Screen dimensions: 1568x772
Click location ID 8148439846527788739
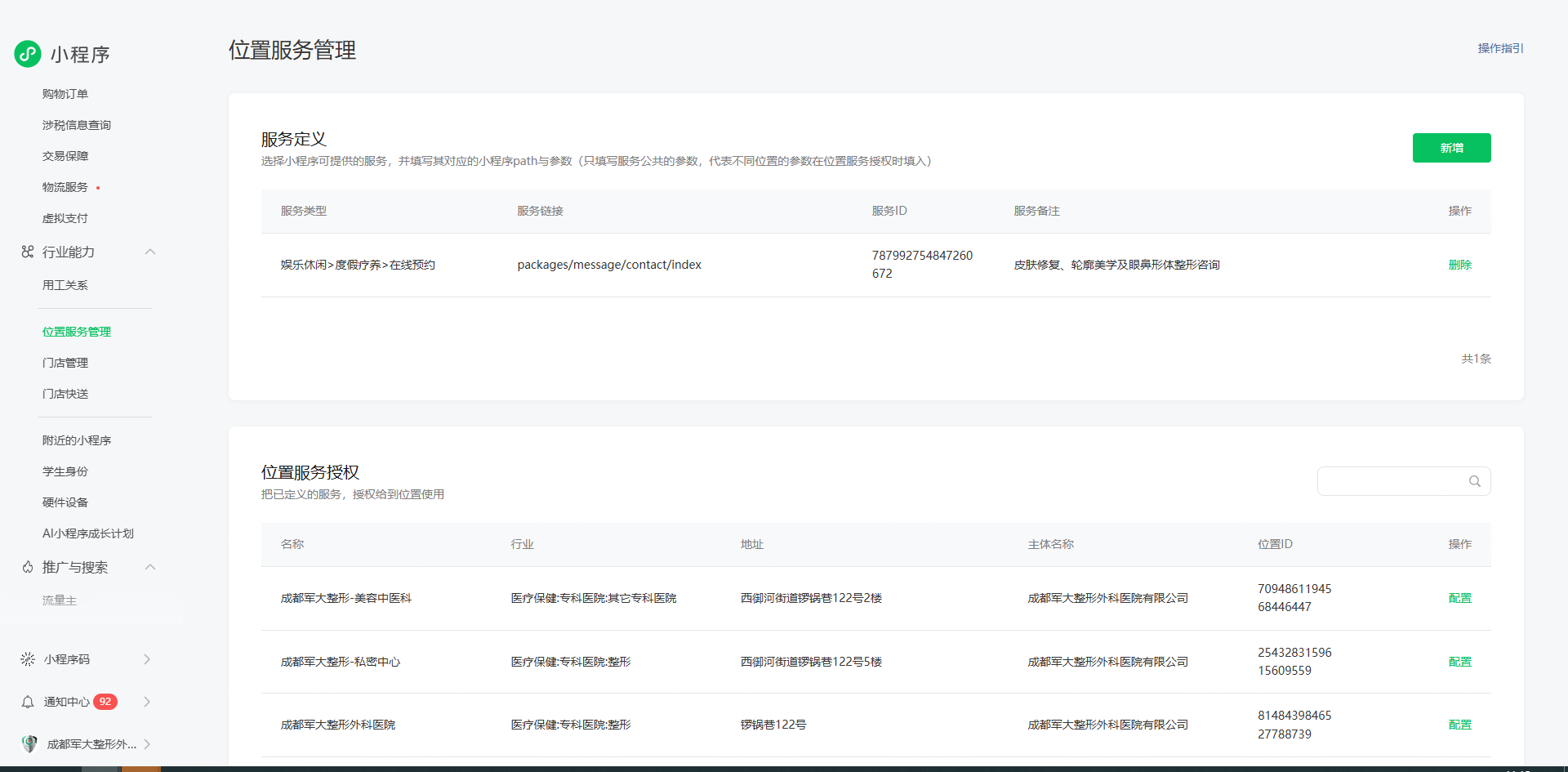pyautogui.click(x=1294, y=725)
